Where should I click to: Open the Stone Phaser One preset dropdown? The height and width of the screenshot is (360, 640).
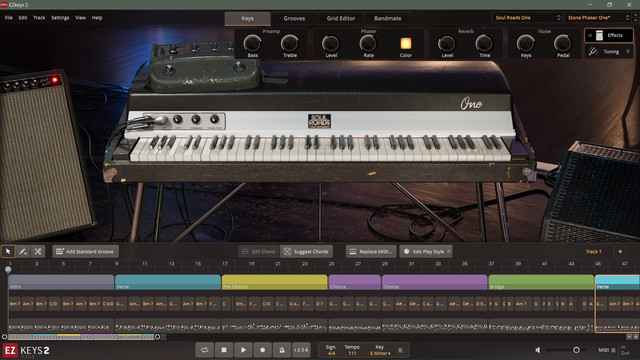[598, 18]
